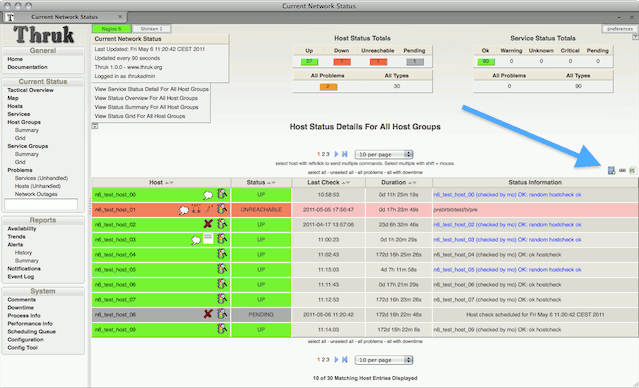This screenshot has width=639, height=388.
Task: Click the notes icon on n6_test_host_03
Action: pyautogui.click(x=208, y=239)
